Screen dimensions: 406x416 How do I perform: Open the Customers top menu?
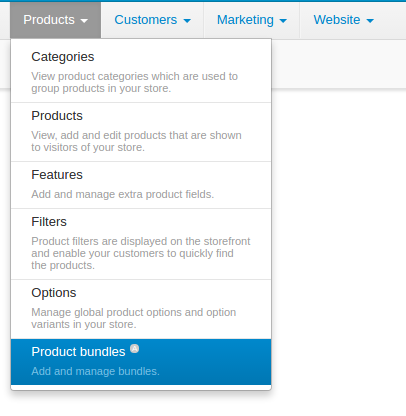(x=152, y=20)
